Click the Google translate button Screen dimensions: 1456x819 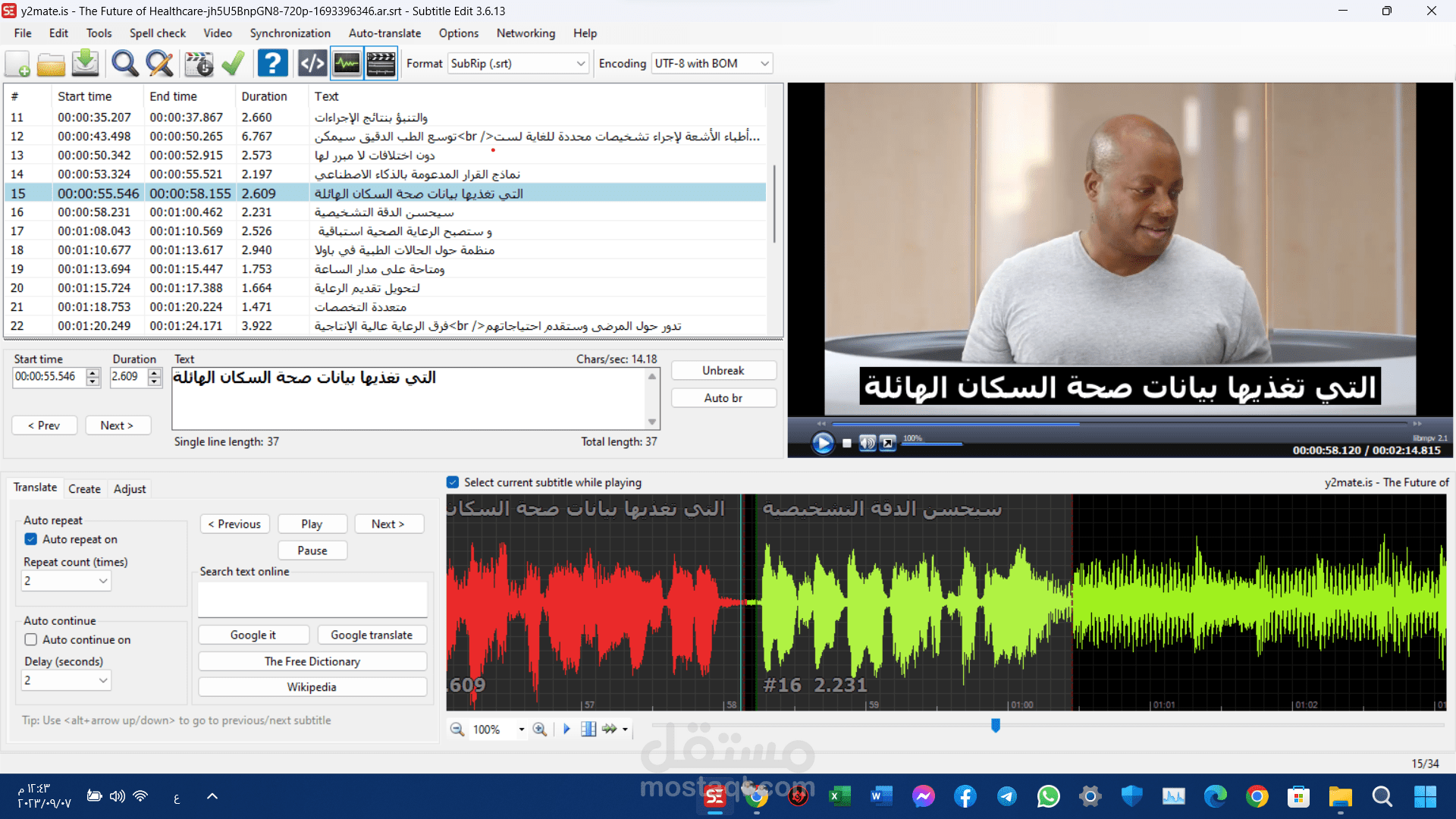(372, 635)
